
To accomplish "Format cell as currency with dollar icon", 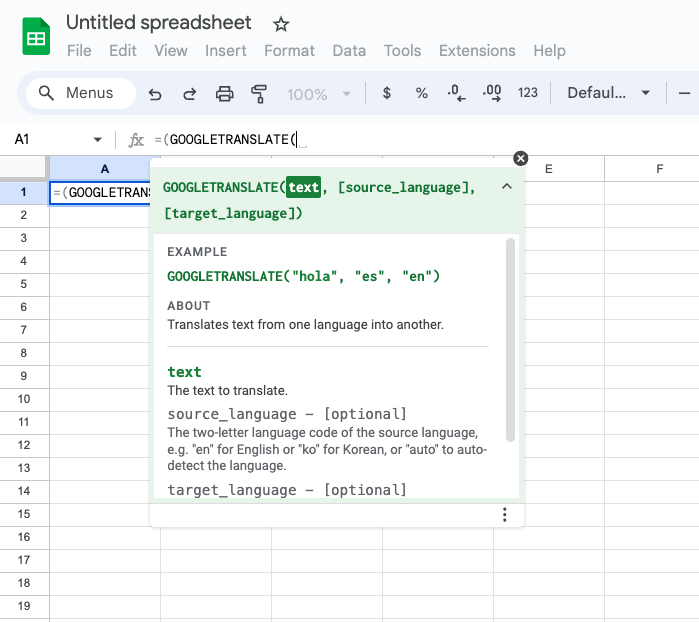I will pos(387,93).
